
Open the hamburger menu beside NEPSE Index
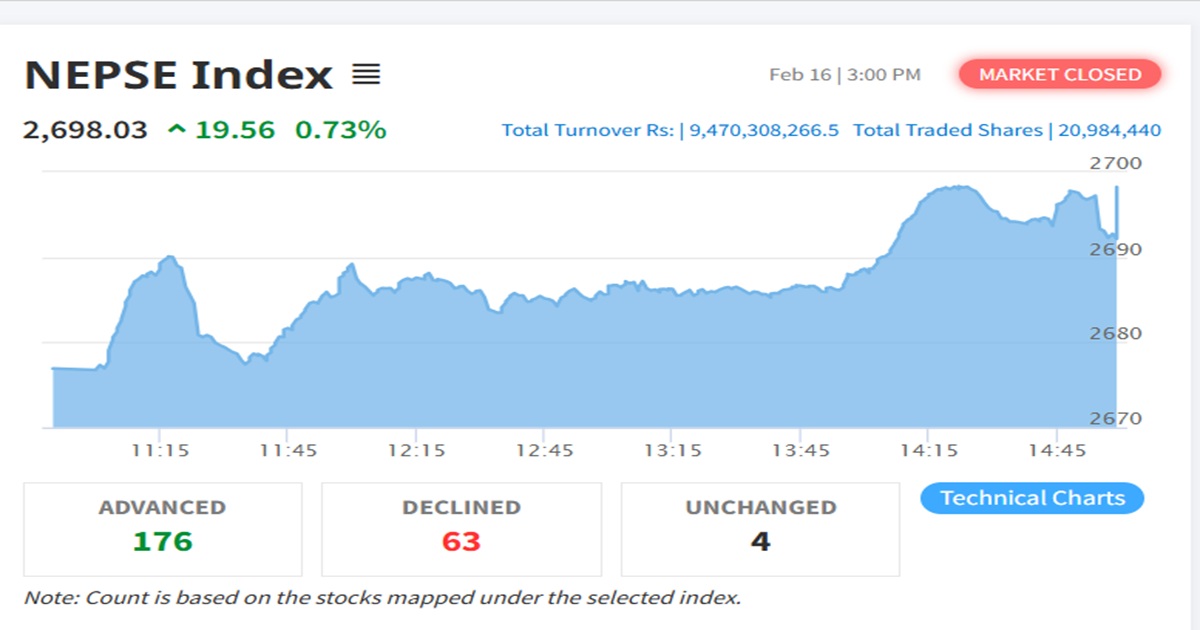pos(366,74)
